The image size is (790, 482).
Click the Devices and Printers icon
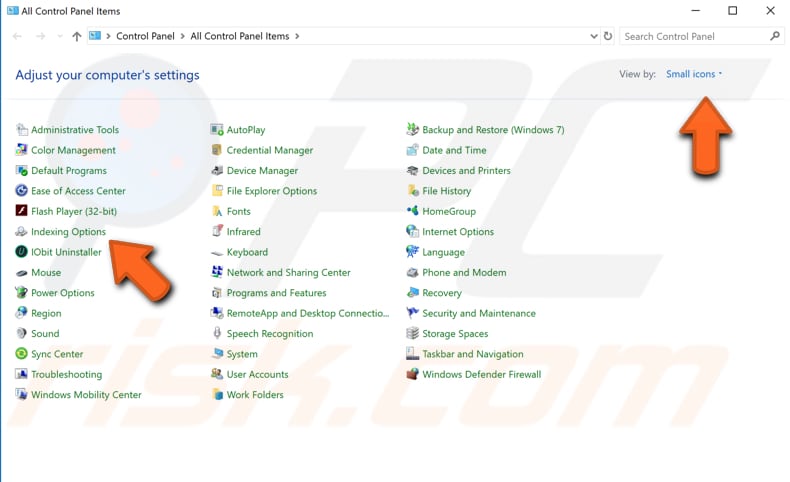point(412,170)
